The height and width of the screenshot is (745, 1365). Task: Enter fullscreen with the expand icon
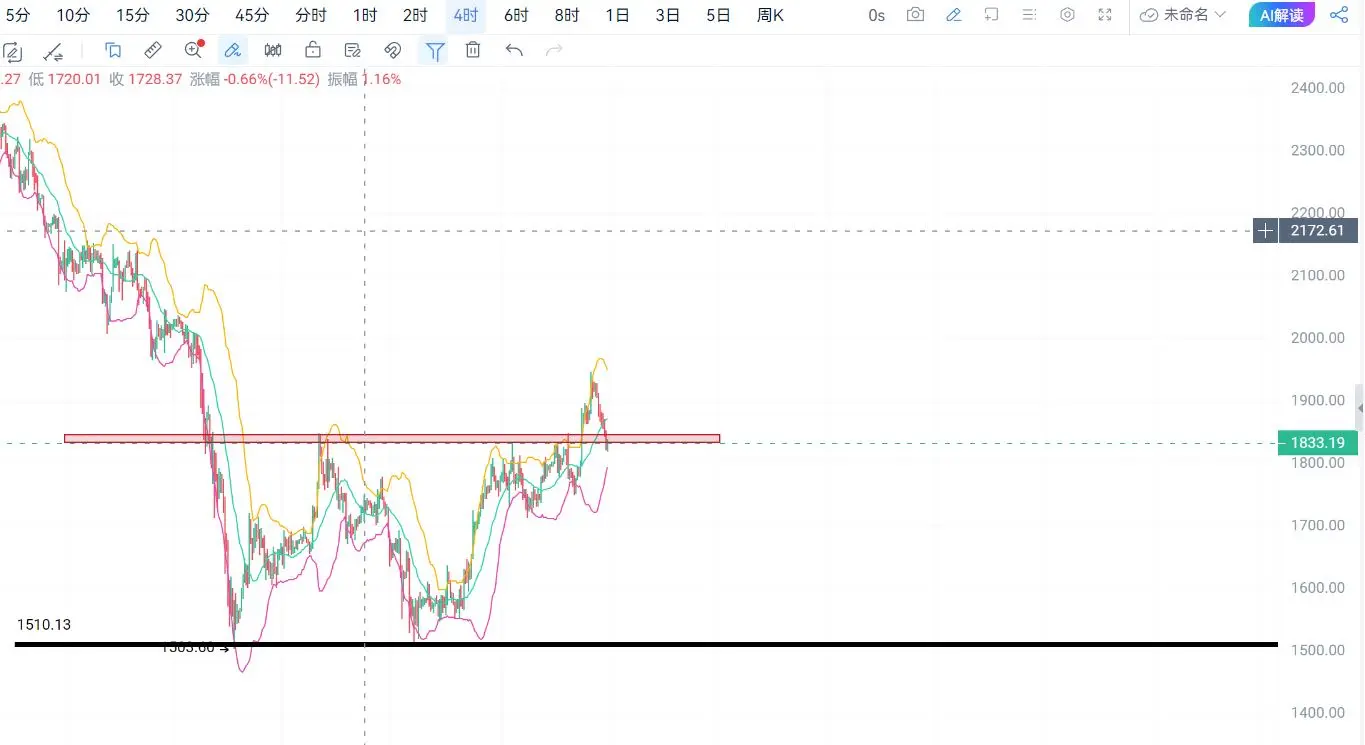click(x=1105, y=15)
